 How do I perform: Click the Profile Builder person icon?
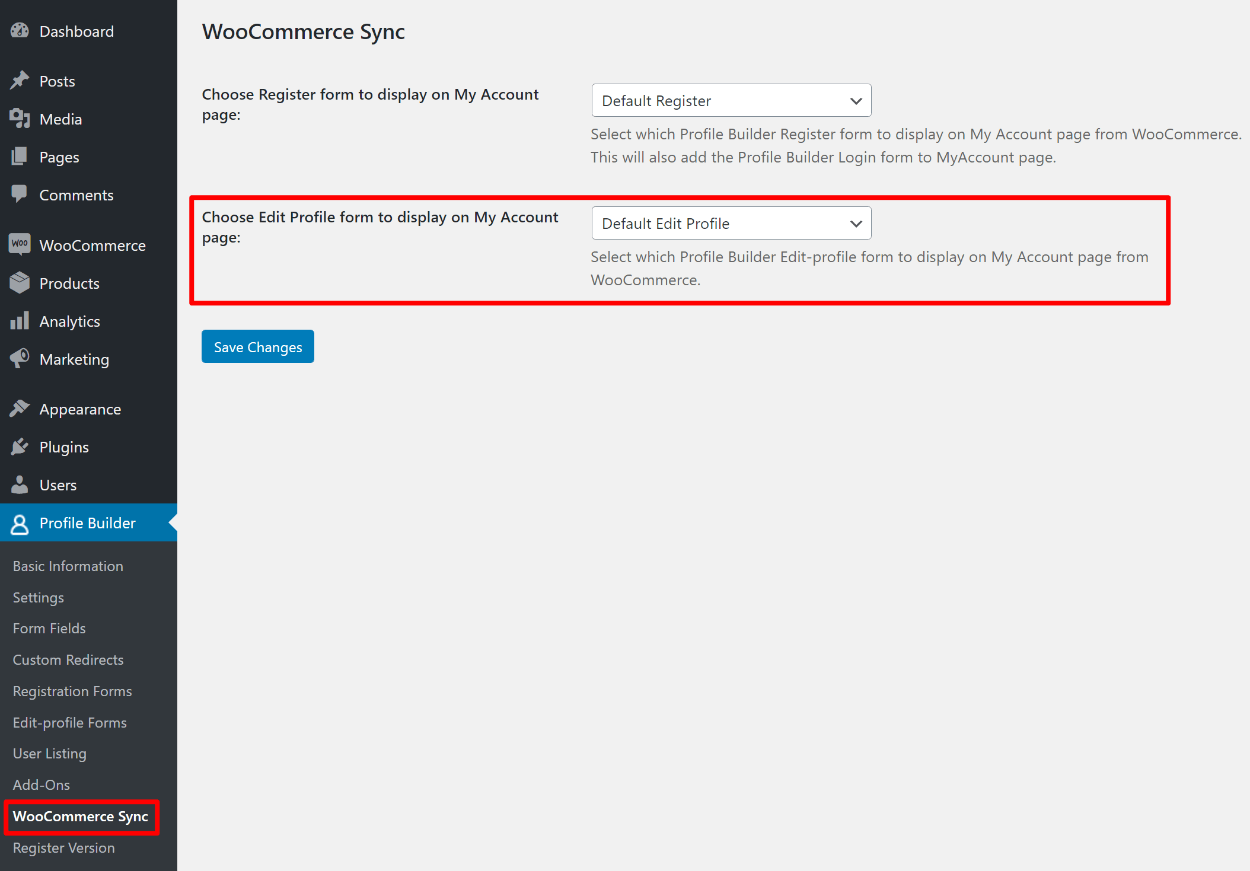(20, 523)
